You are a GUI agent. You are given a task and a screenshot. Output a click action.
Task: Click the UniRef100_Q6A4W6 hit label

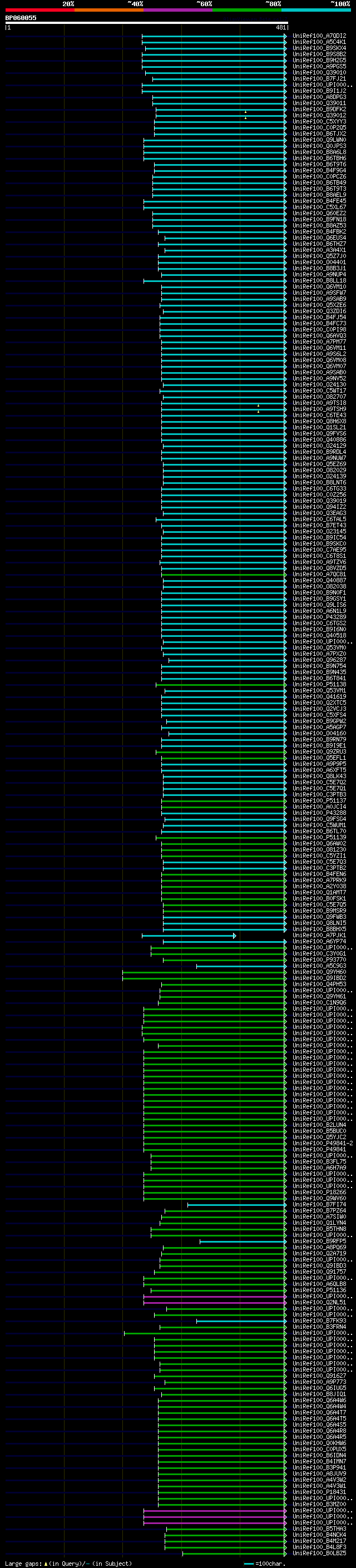tap(319, 1400)
